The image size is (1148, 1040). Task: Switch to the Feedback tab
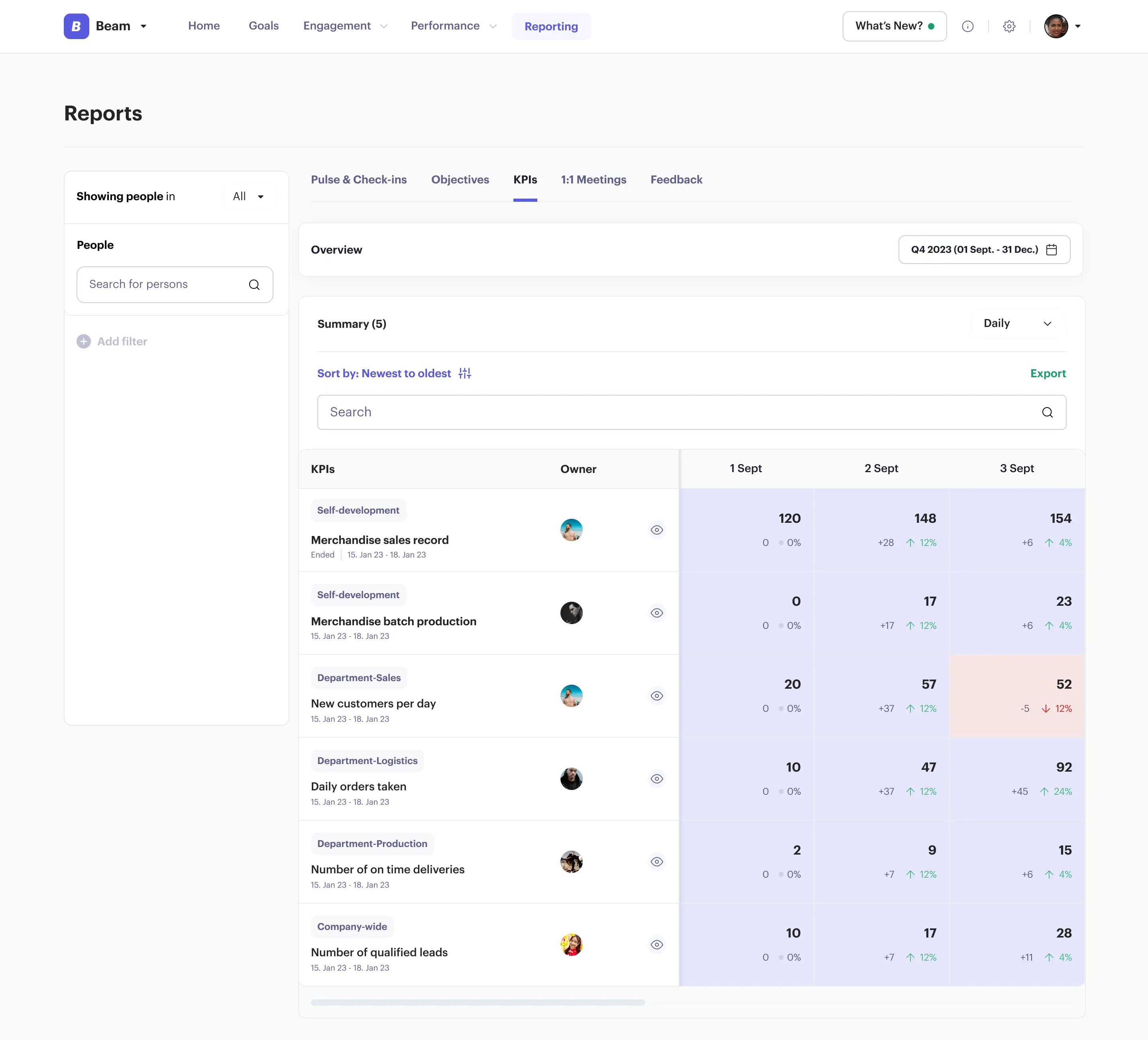(676, 179)
